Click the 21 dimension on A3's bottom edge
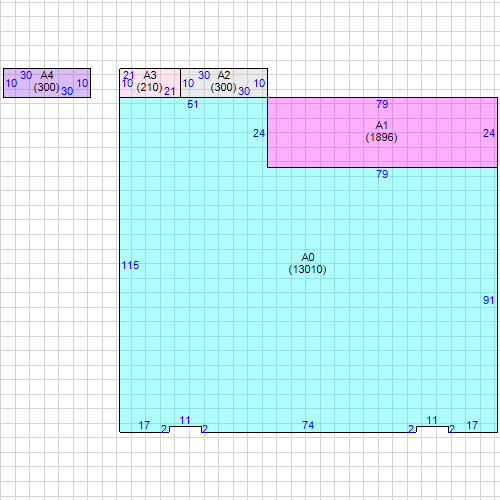 click(170, 91)
